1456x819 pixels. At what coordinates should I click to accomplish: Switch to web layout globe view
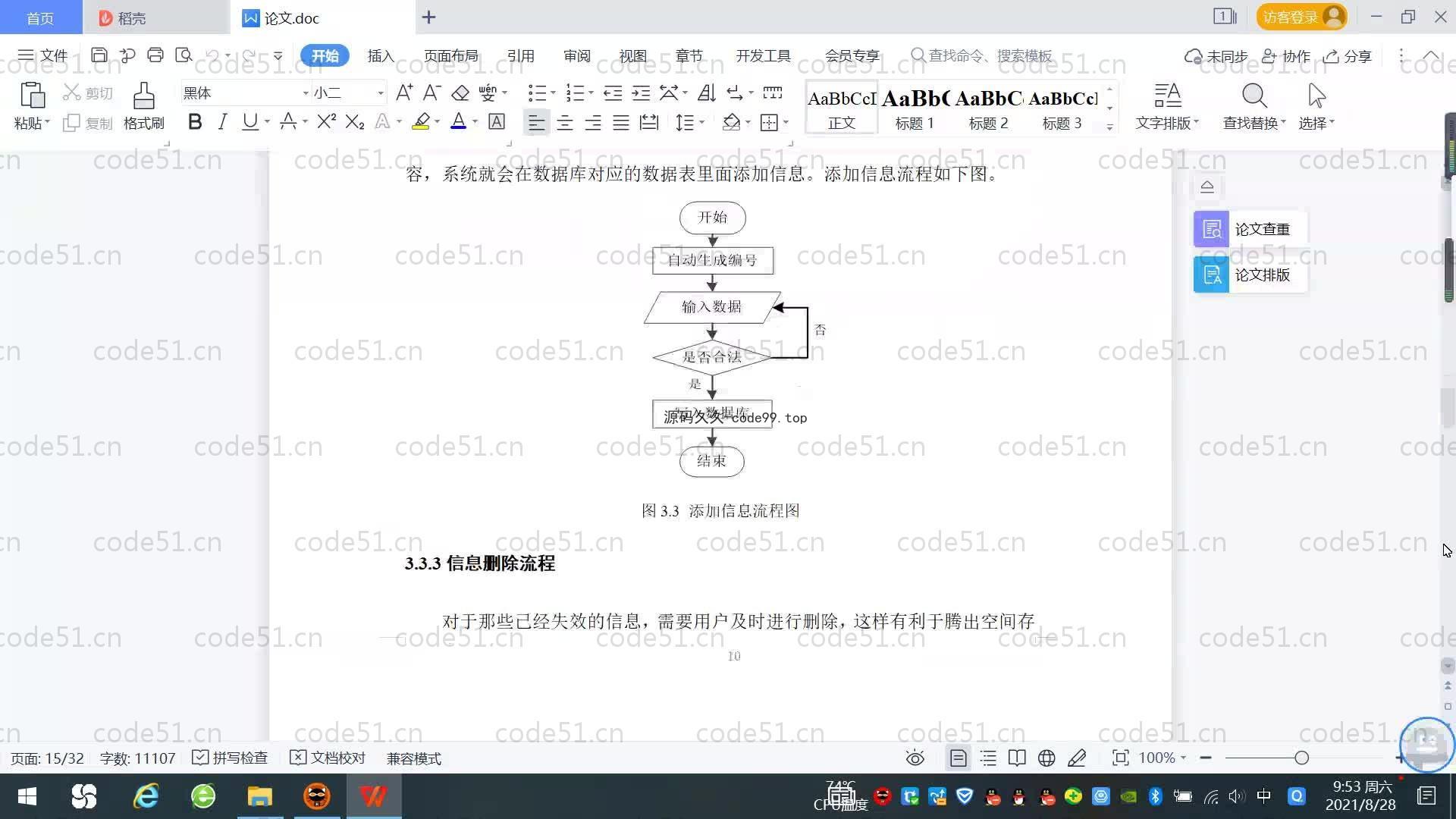(1046, 758)
